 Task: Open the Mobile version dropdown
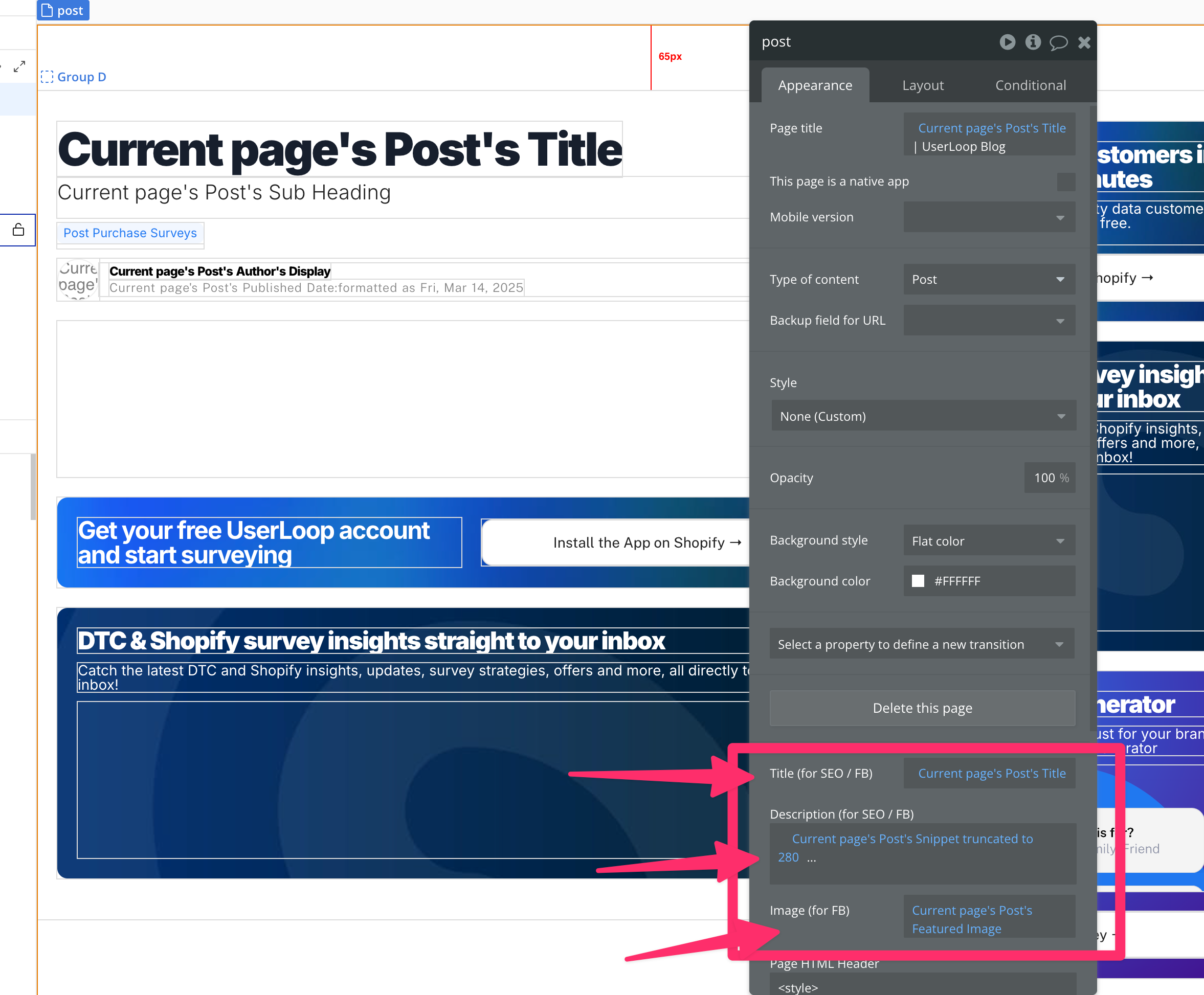[x=989, y=217]
